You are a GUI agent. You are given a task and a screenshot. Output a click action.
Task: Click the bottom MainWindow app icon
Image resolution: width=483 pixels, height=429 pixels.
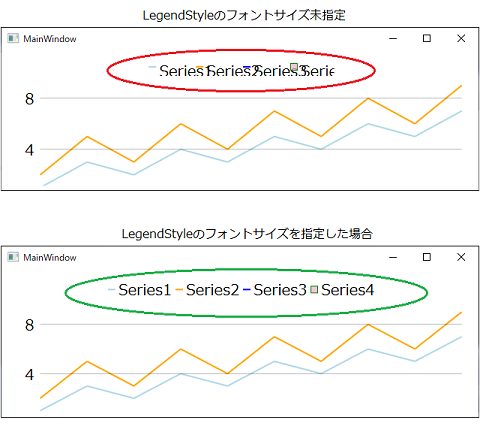pyautogui.click(x=13, y=257)
